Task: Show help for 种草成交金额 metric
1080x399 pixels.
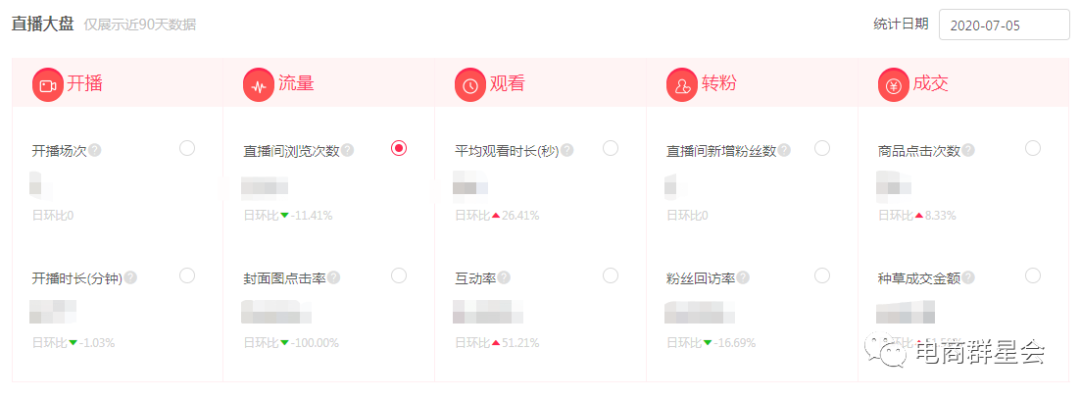Action: (968, 278)
